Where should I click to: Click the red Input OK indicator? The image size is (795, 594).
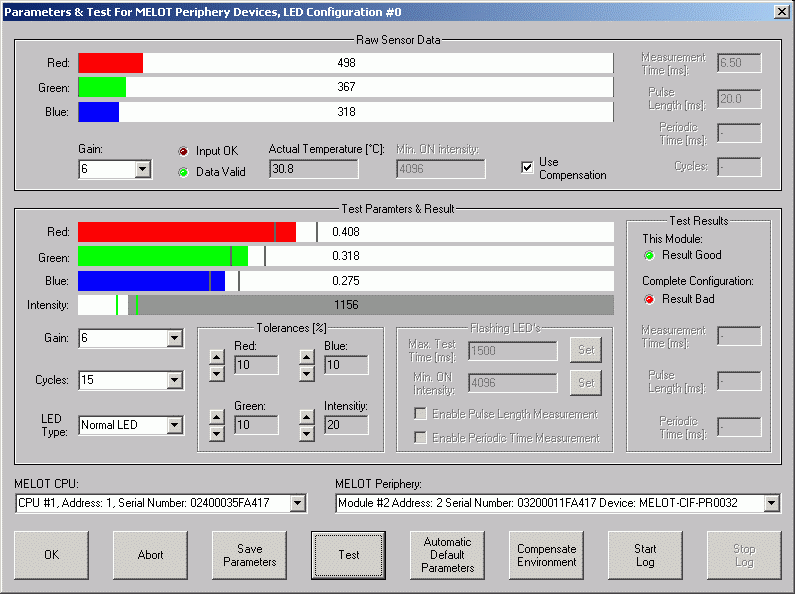coord(183,151)
